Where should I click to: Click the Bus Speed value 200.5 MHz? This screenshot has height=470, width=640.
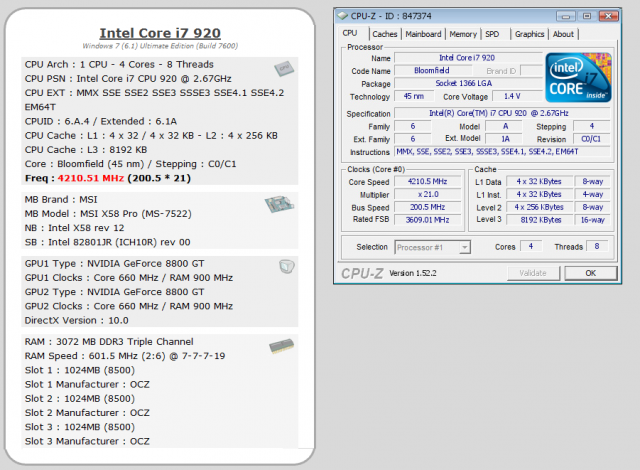(x=428, y=207)
